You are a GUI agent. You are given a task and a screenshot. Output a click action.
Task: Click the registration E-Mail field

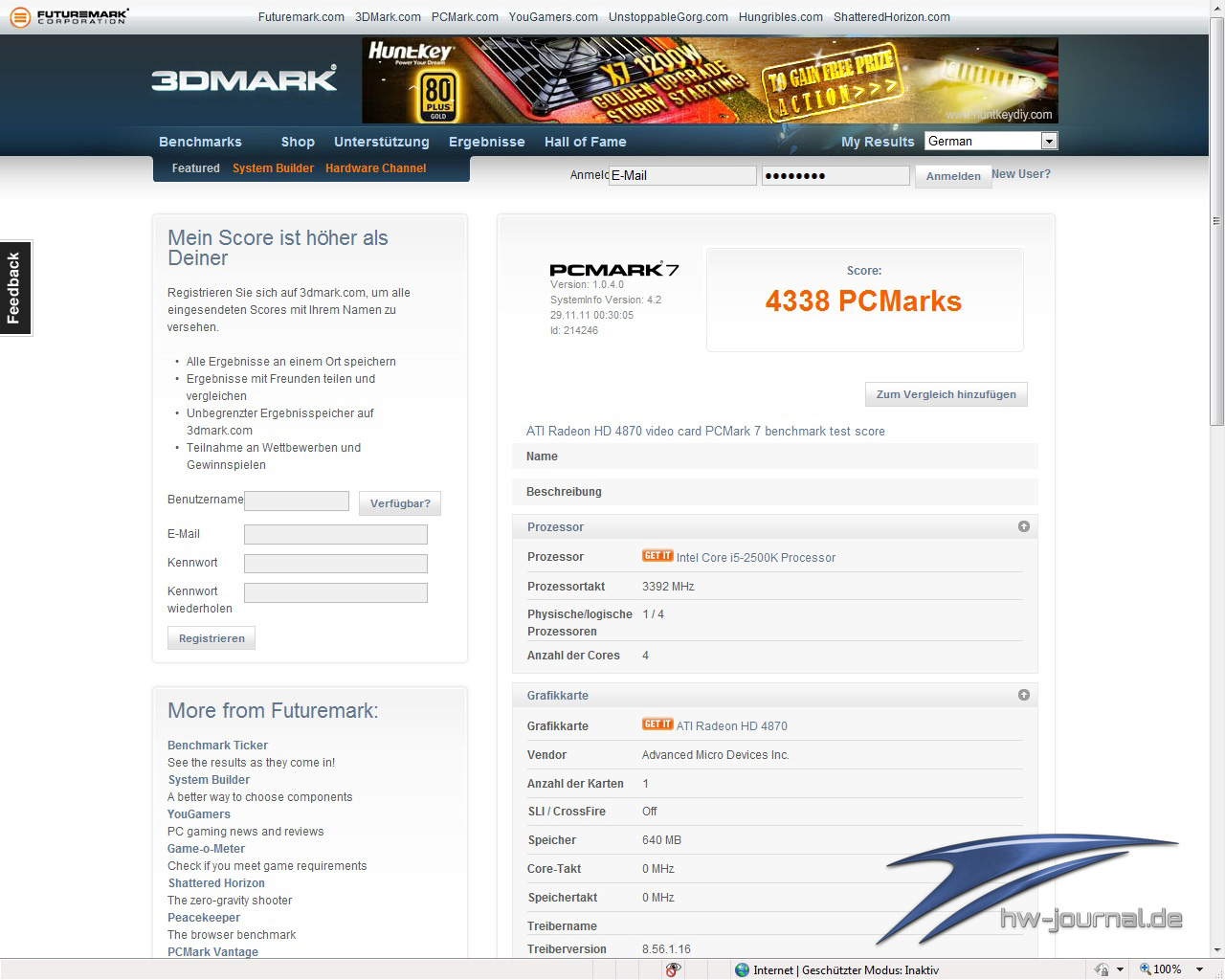336,535
